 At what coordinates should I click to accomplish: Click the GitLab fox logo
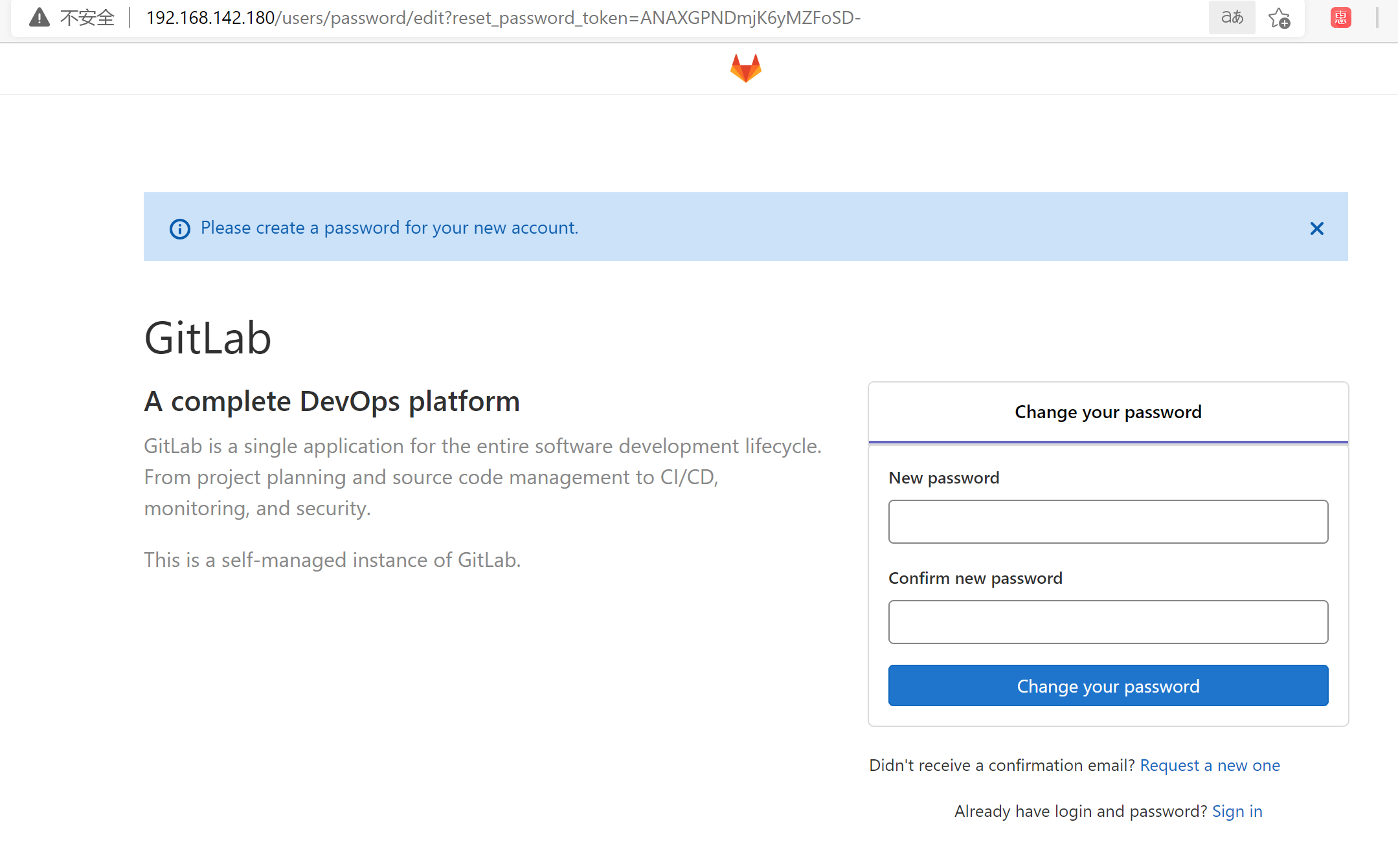click(745, 68)
